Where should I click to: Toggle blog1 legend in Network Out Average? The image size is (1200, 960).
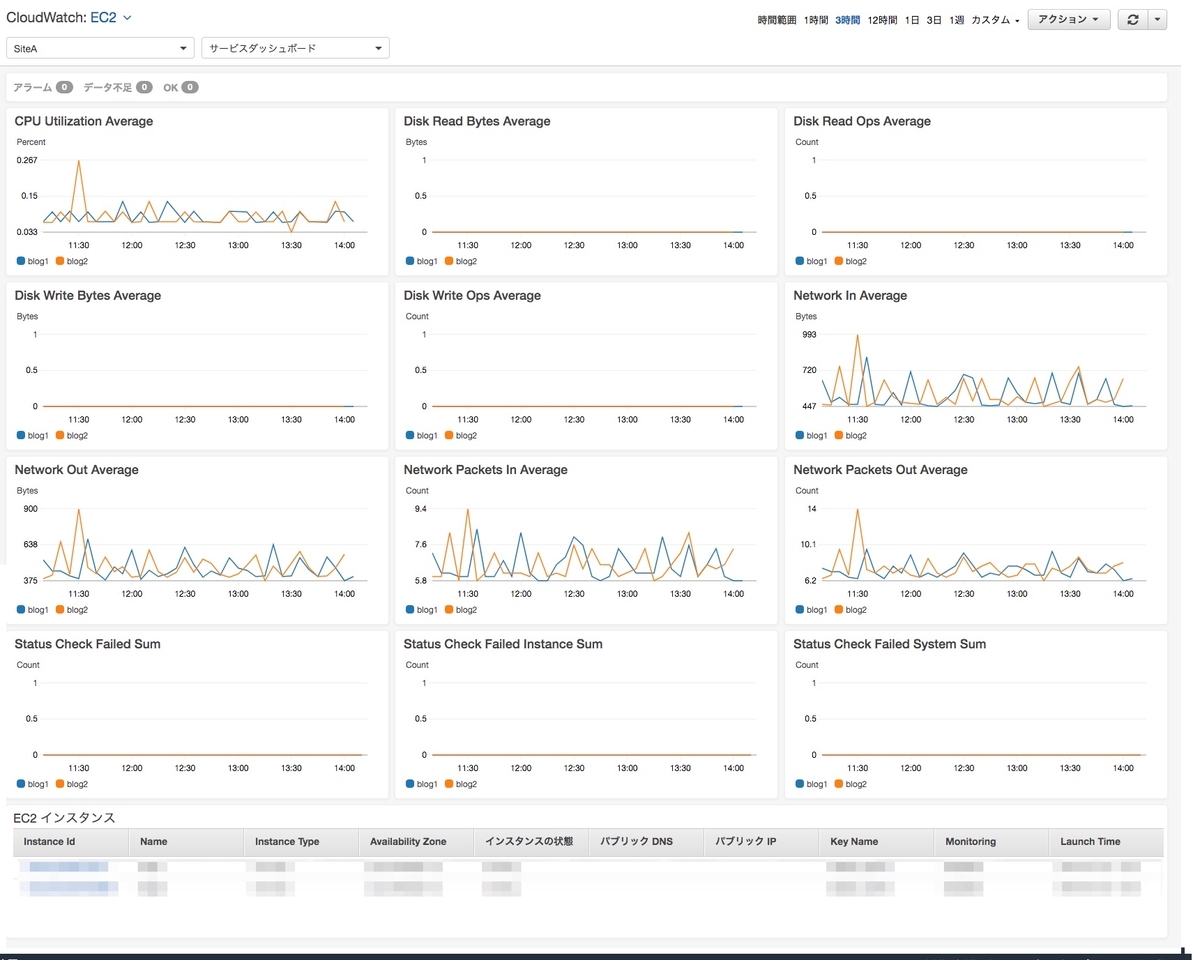tap(33, 609)
